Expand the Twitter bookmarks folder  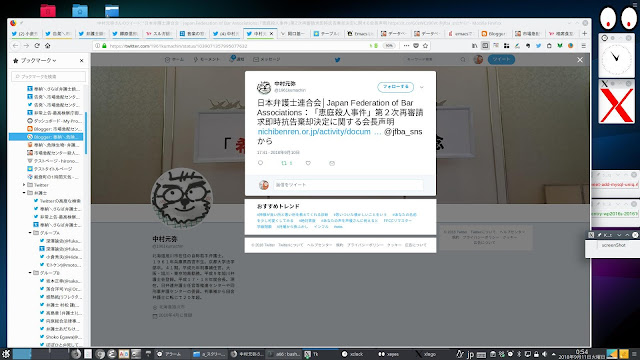pos(24,185)
